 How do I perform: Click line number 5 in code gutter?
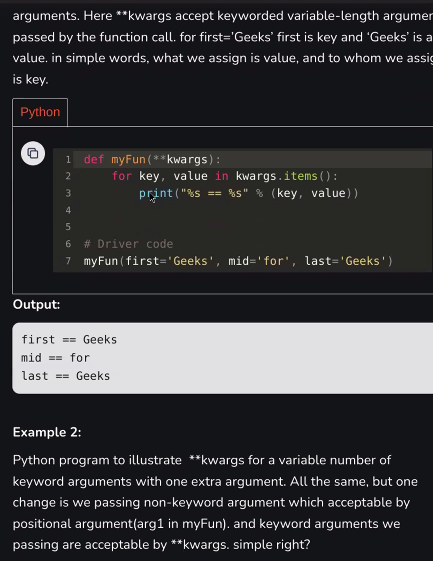click(68, 227)
